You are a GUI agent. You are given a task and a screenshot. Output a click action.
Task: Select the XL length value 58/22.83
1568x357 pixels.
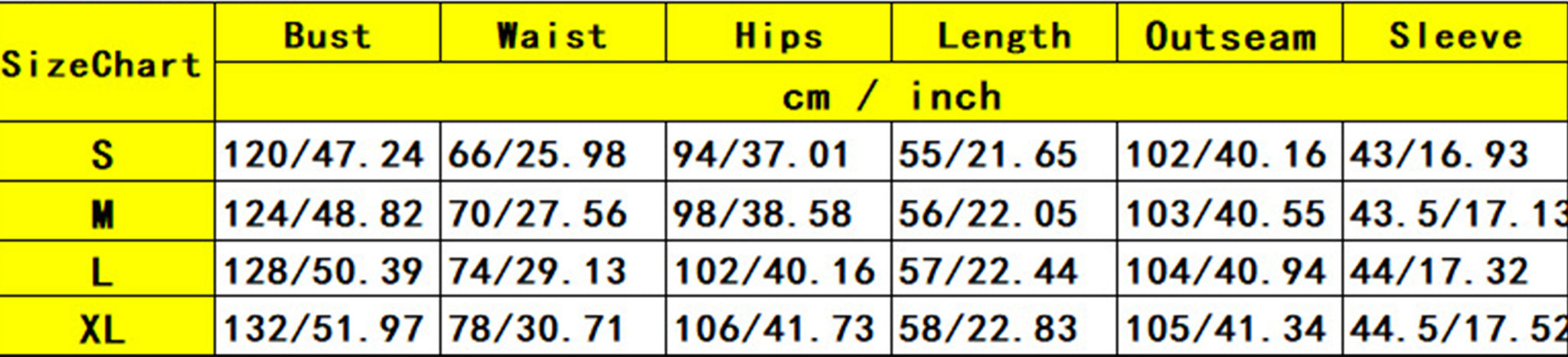pos(988,329)
